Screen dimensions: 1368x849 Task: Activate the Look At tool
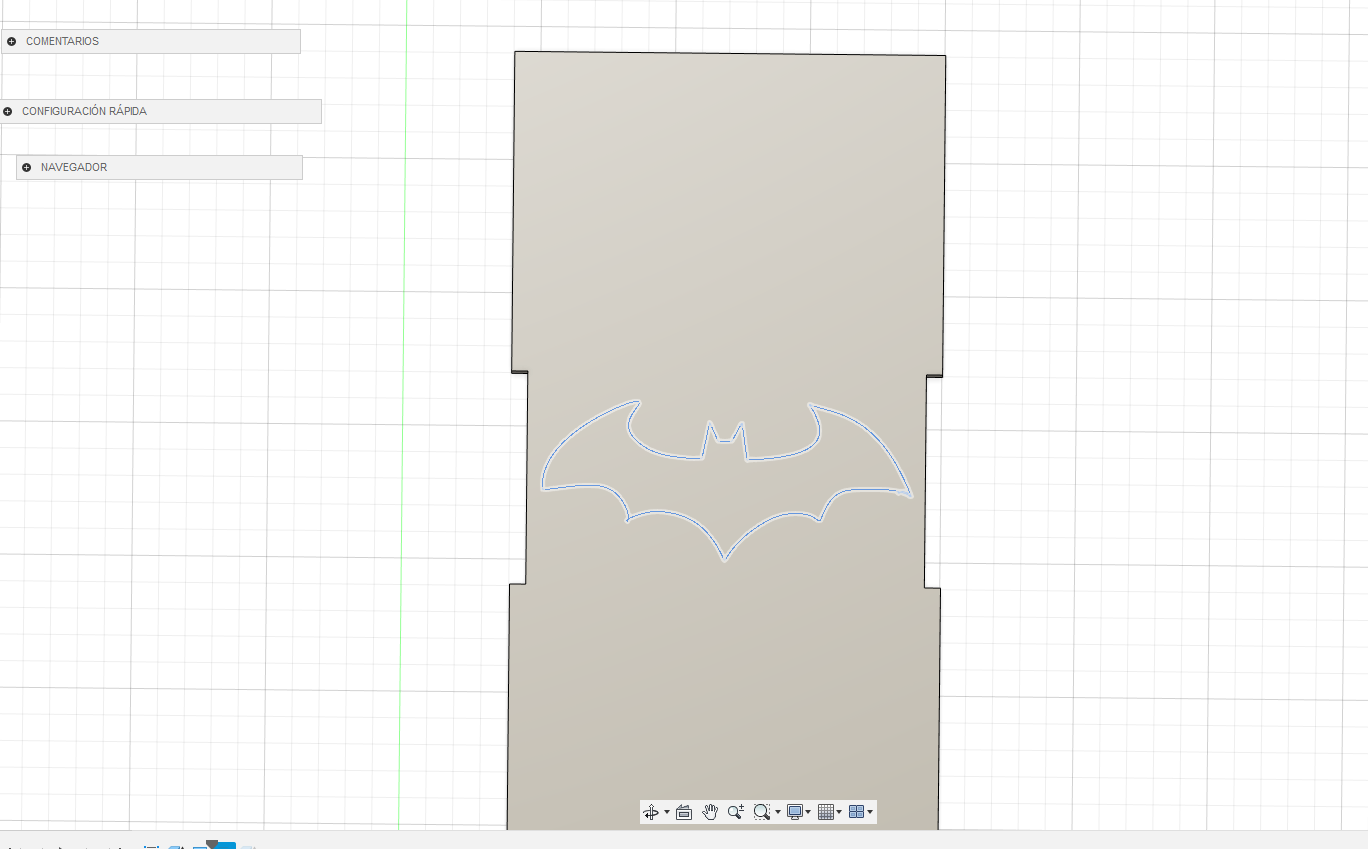click(x=684, y=812)
